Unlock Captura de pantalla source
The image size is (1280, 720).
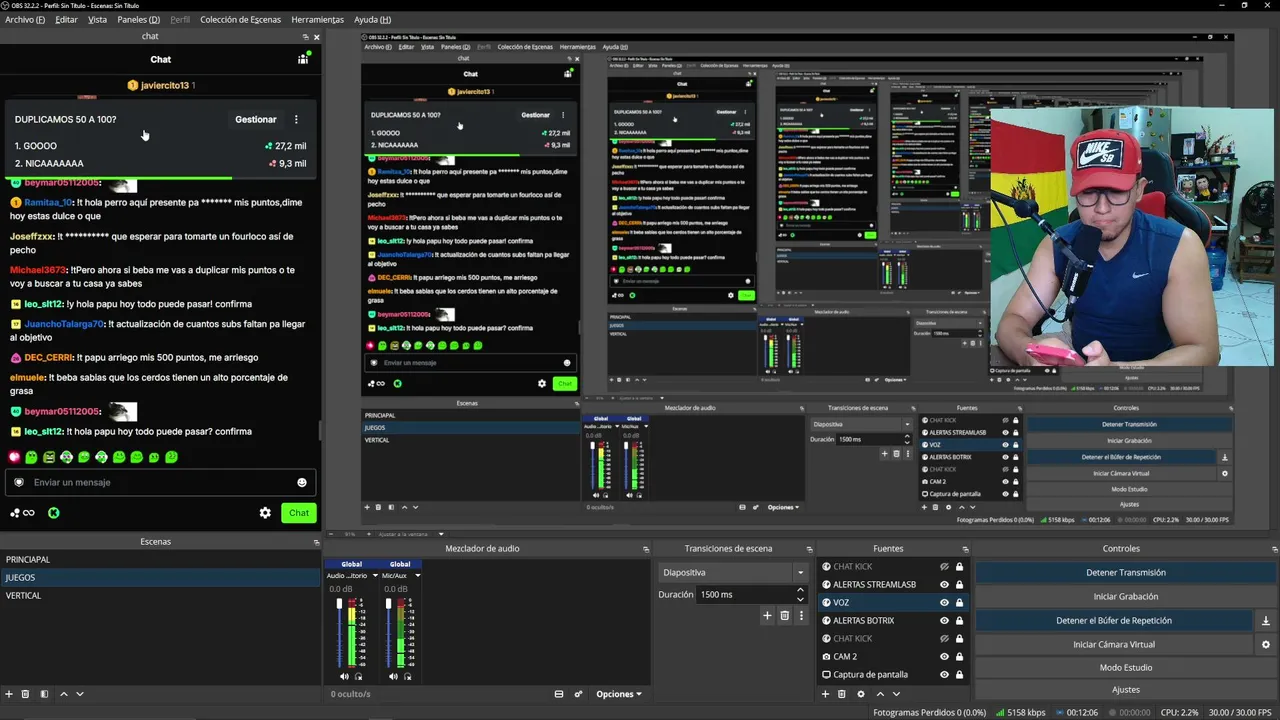click(959, 675)
